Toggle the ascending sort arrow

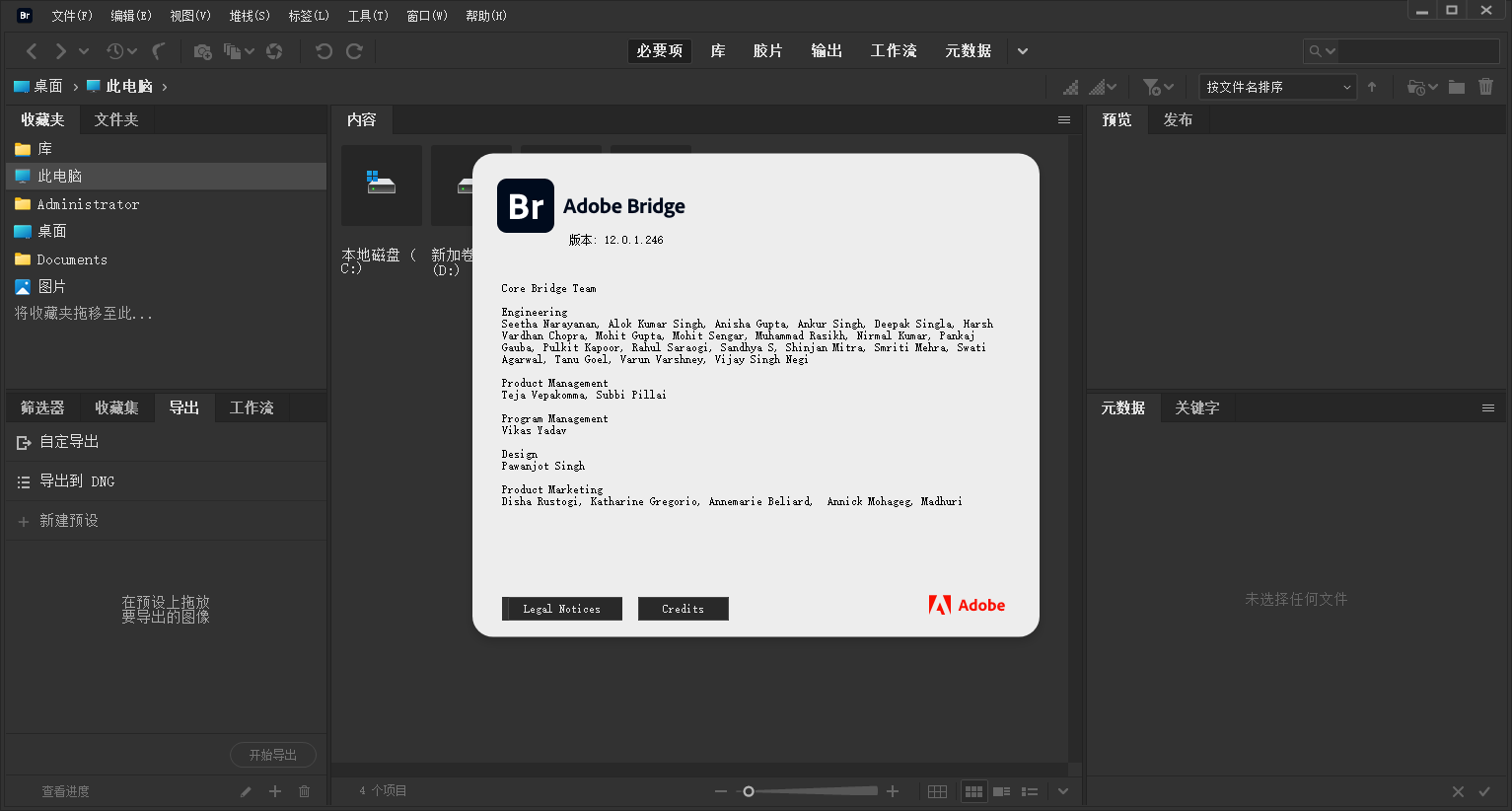click(1373, 87)
